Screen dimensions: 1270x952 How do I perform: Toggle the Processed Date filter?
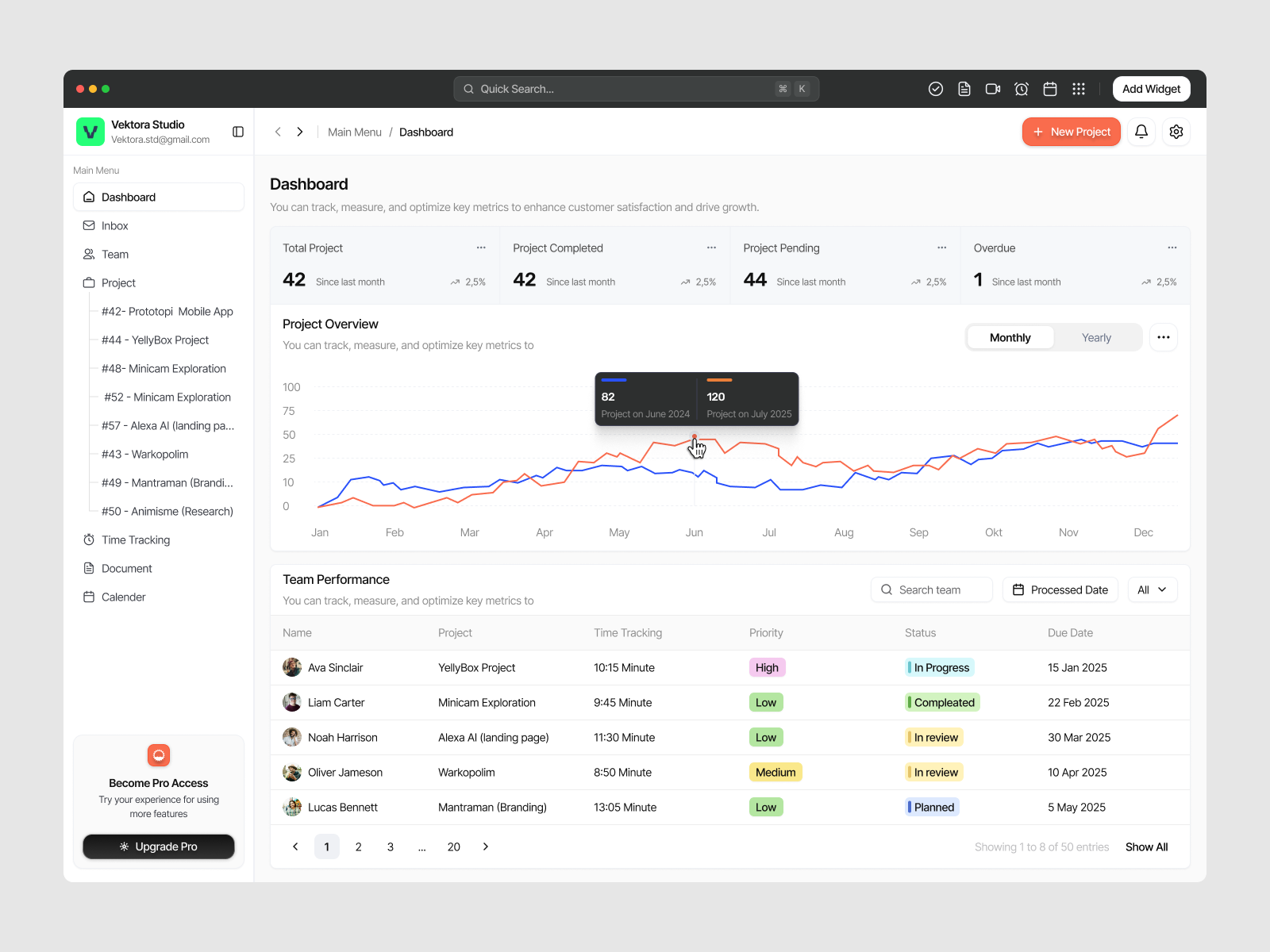(1060, 589)
